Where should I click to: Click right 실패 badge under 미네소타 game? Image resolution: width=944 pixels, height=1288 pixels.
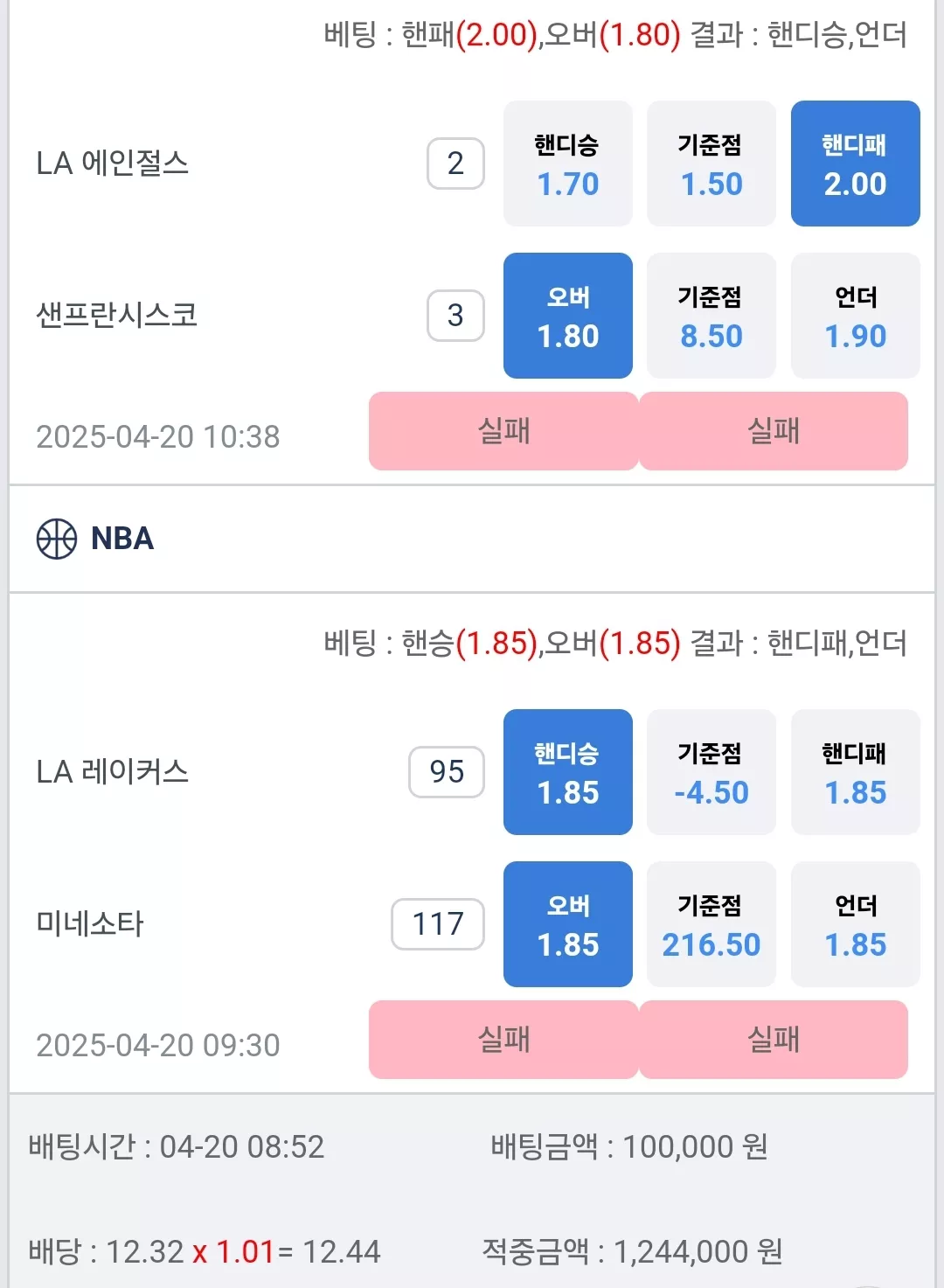click(x=774, y=1040)
